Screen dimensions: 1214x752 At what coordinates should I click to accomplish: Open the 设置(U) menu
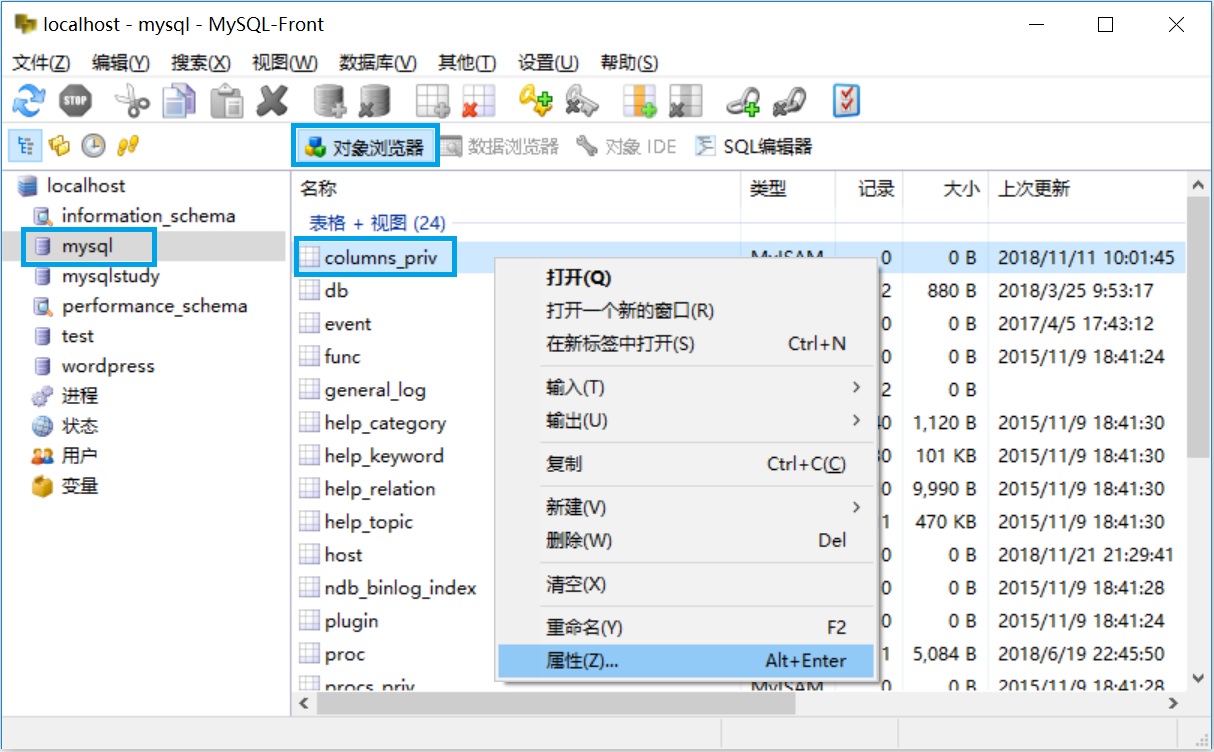point(548,63)
